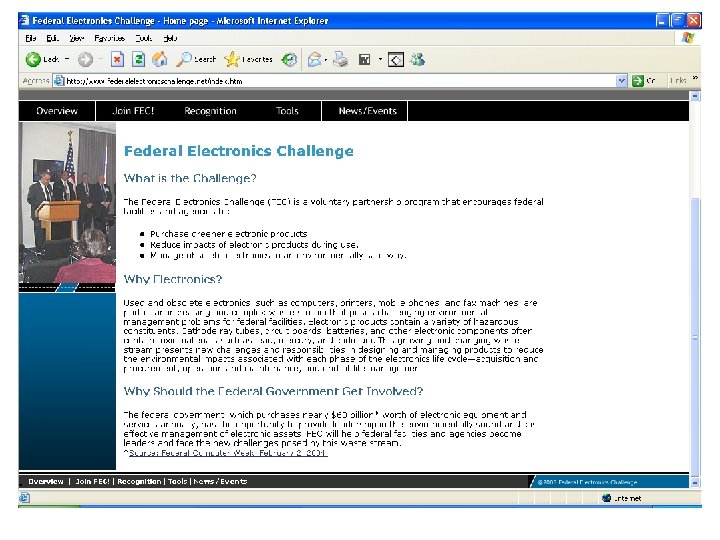This screenshot has width=720, height=540.
Task: Click the footer Tools link
Action: (177, 481)
